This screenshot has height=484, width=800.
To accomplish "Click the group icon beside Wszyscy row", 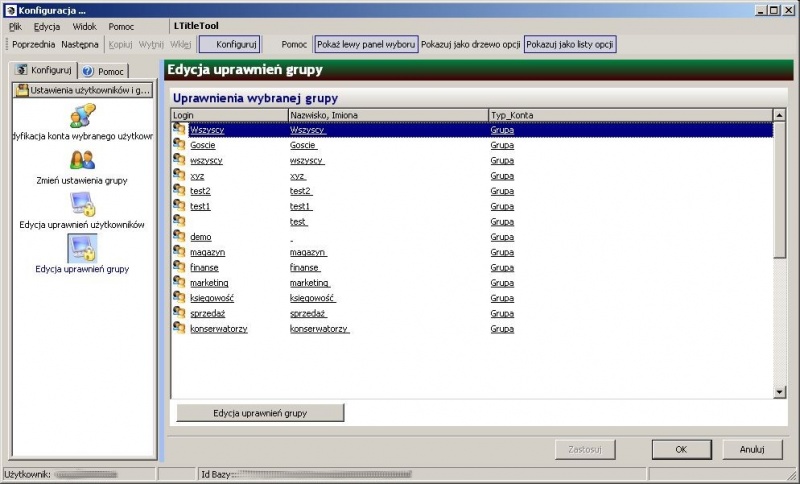I will 179,129.
